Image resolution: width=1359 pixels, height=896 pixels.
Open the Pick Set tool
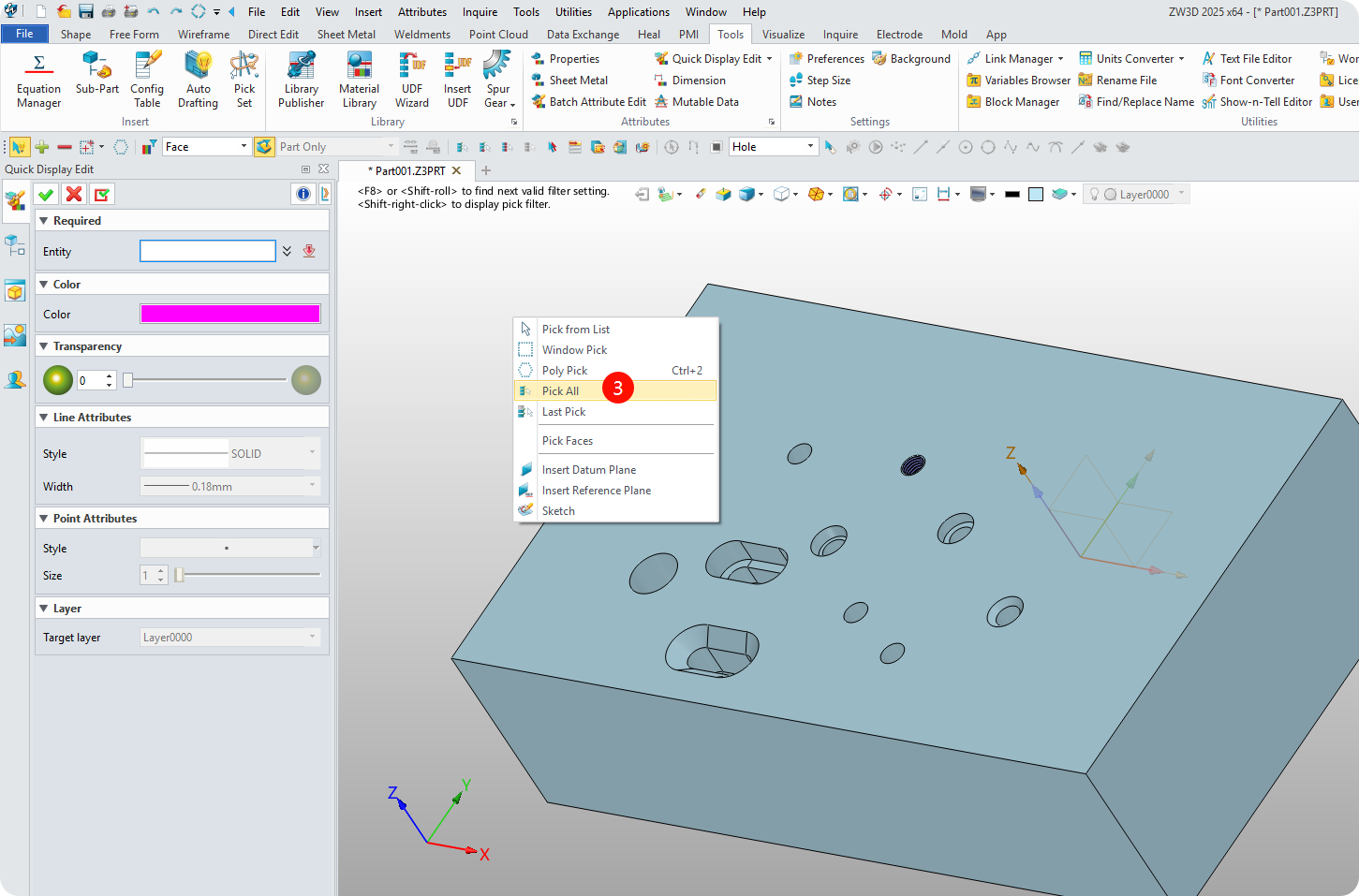244,80
